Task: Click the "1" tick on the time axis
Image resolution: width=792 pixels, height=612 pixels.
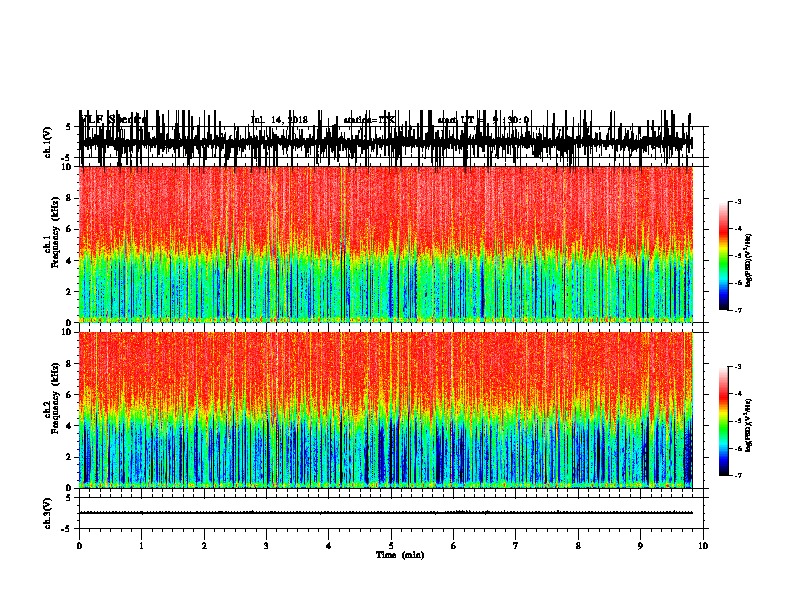Action: point(141,546)
